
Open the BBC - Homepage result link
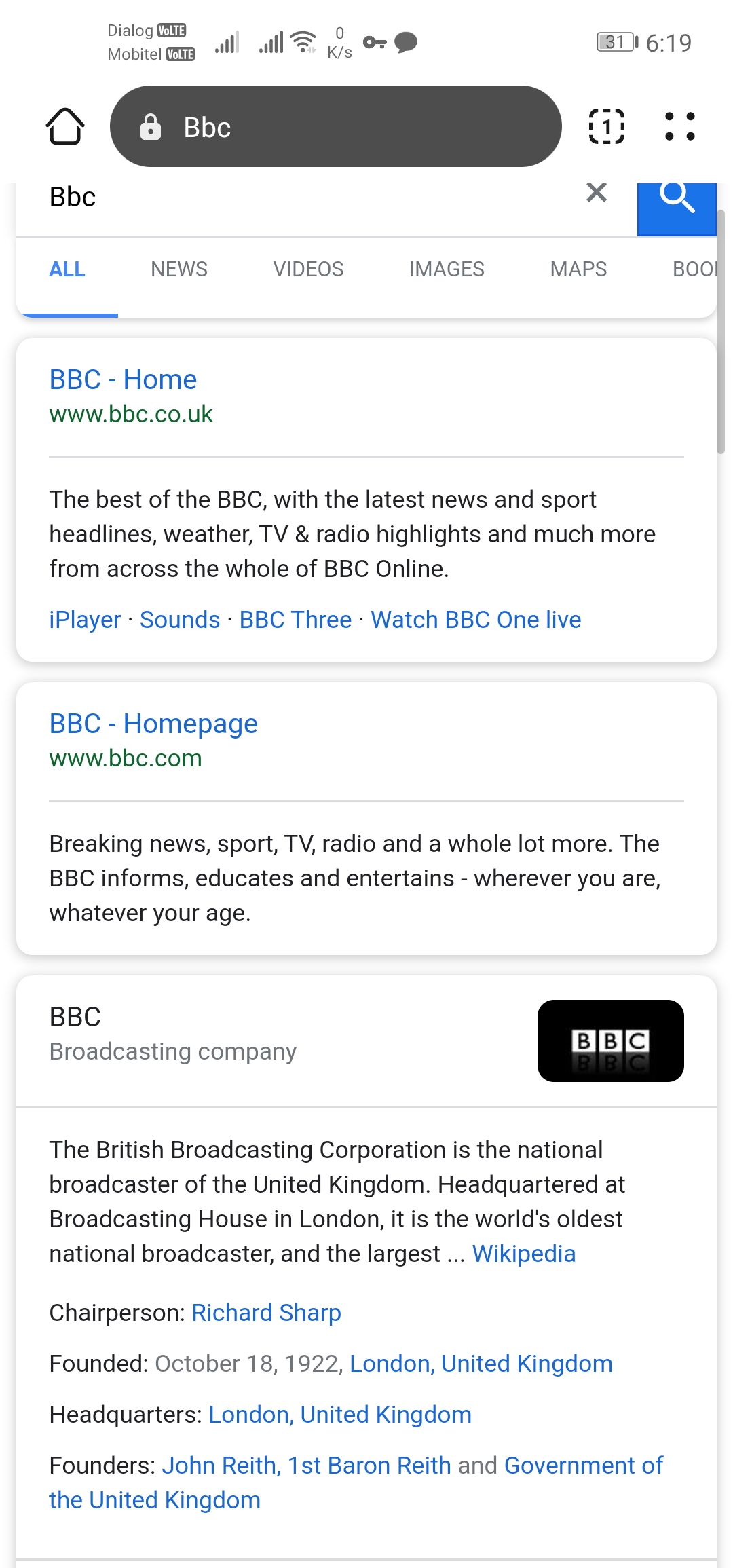point(153,724)
